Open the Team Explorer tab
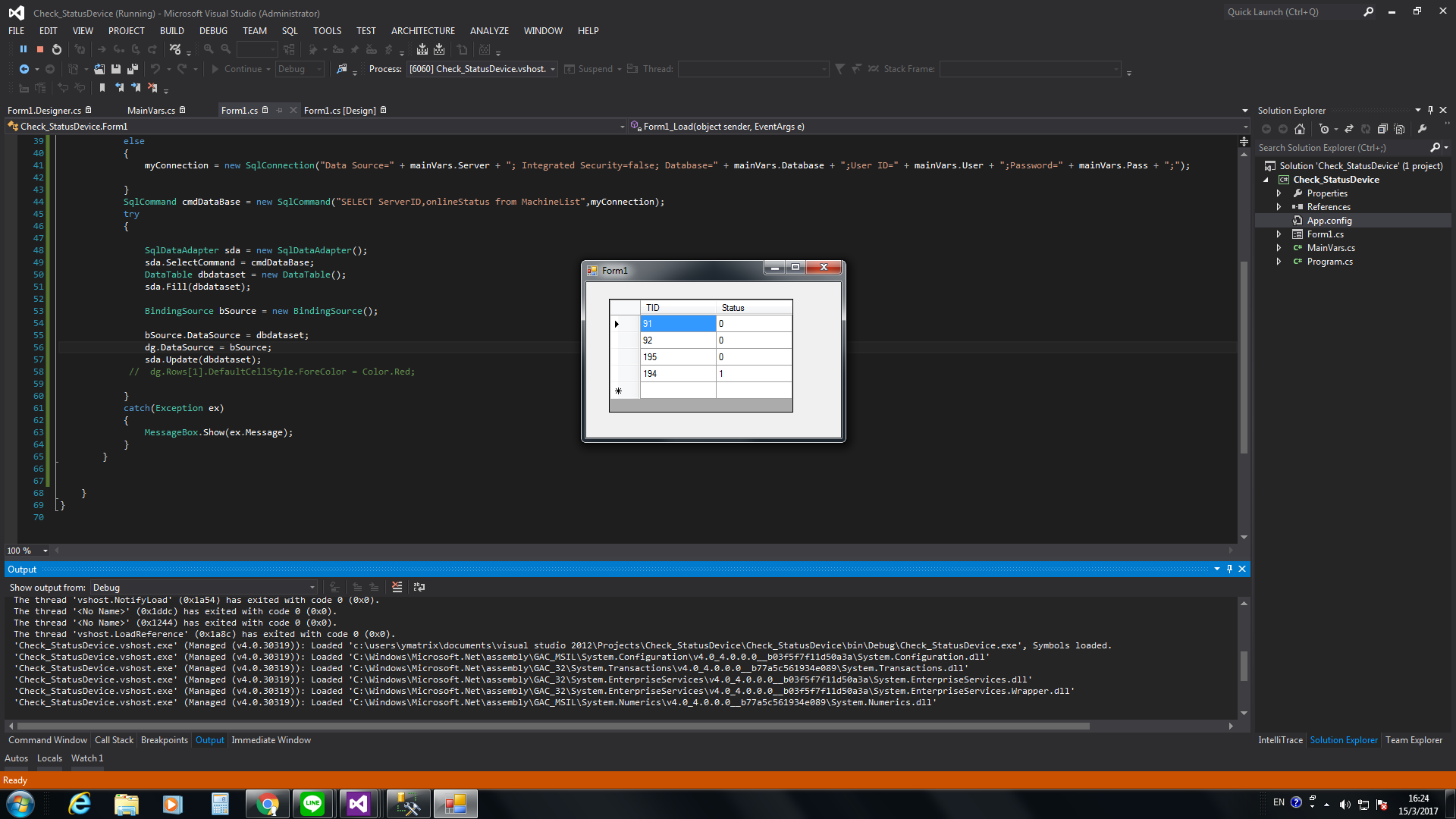 pos(1414,740)
